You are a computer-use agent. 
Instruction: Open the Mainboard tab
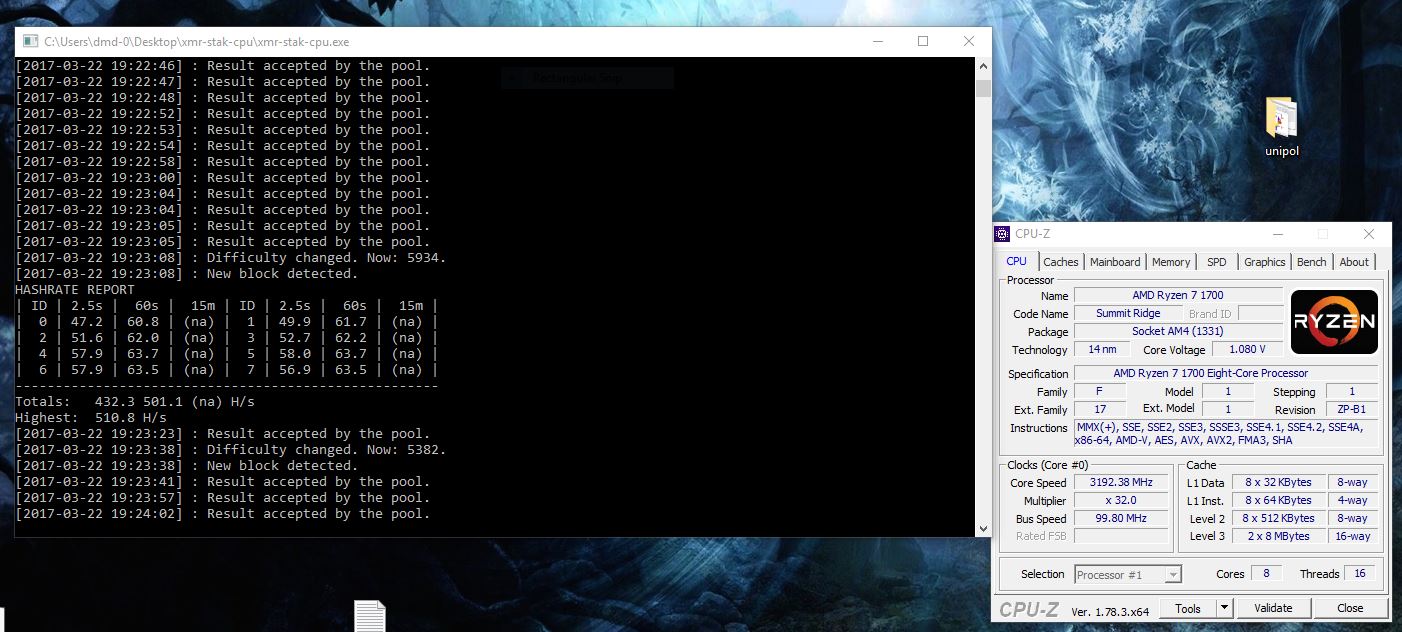pos(1115,262)
